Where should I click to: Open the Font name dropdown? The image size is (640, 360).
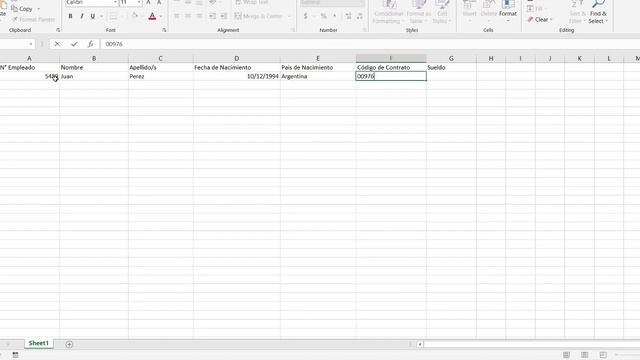(x=115, y=3)
